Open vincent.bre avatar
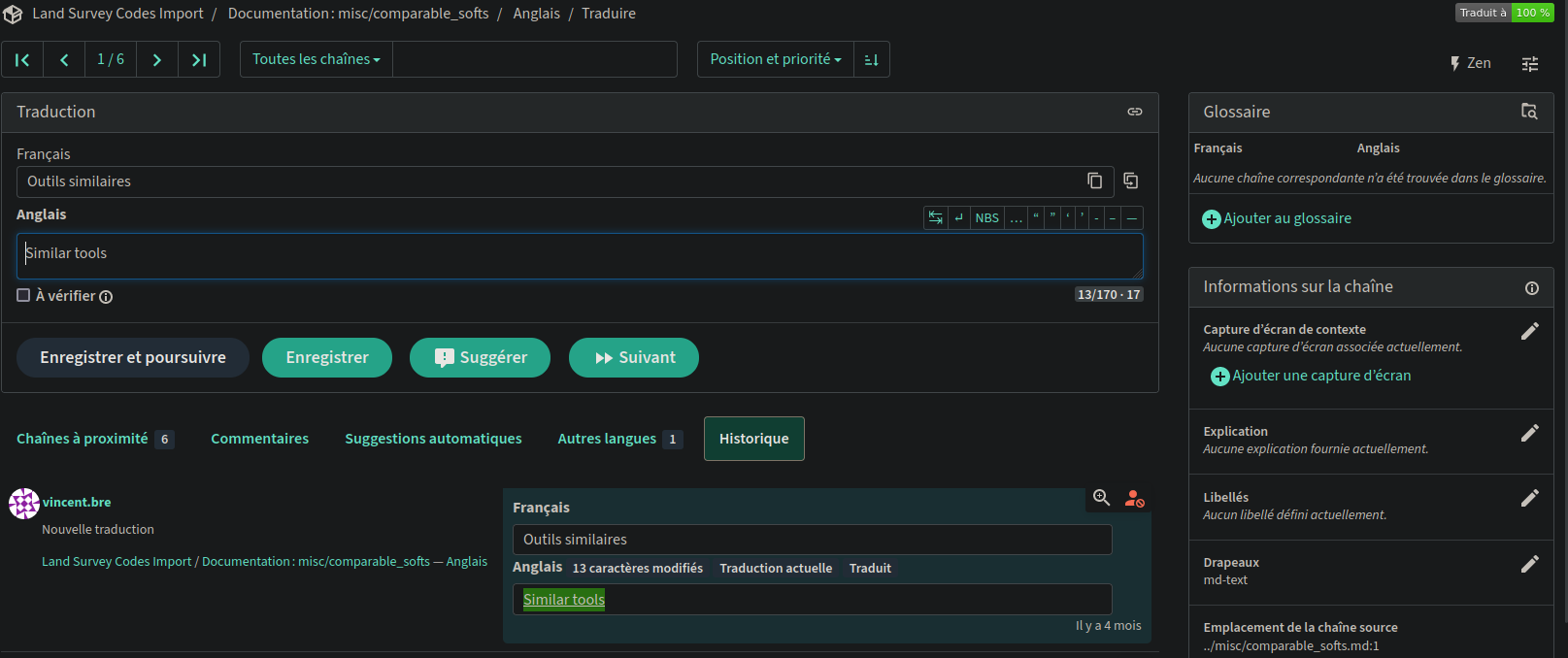The height and width of the screenshot is (658, 1568). tap(23, 503)
